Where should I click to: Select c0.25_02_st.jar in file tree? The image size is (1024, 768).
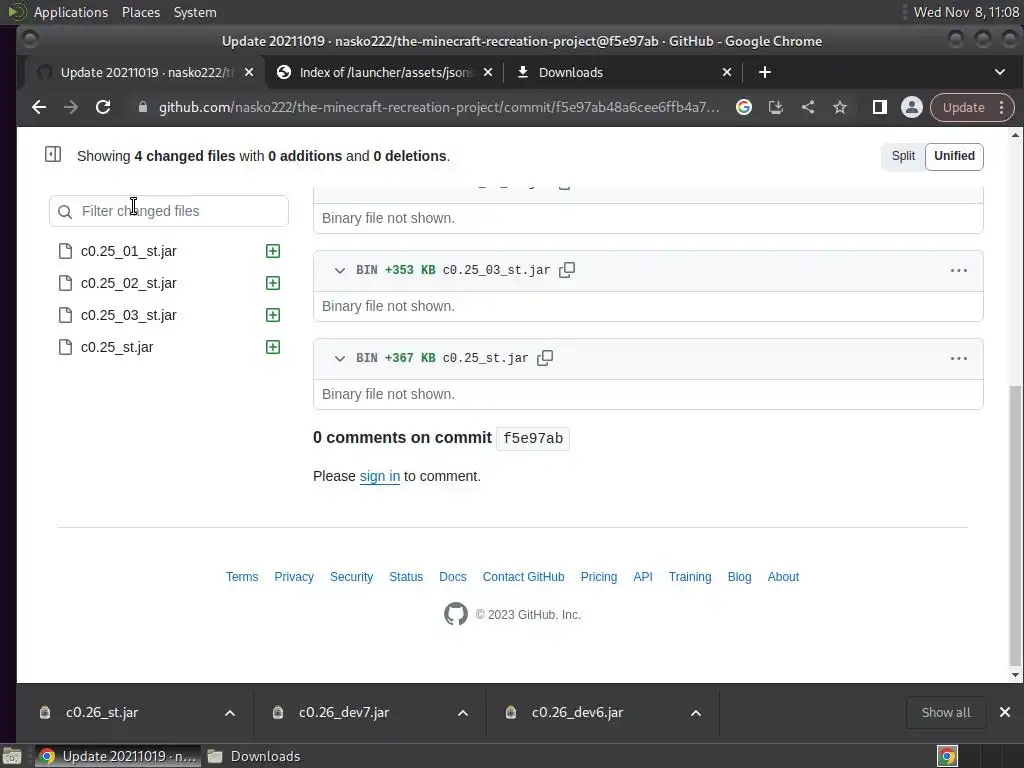pos(129,283)
